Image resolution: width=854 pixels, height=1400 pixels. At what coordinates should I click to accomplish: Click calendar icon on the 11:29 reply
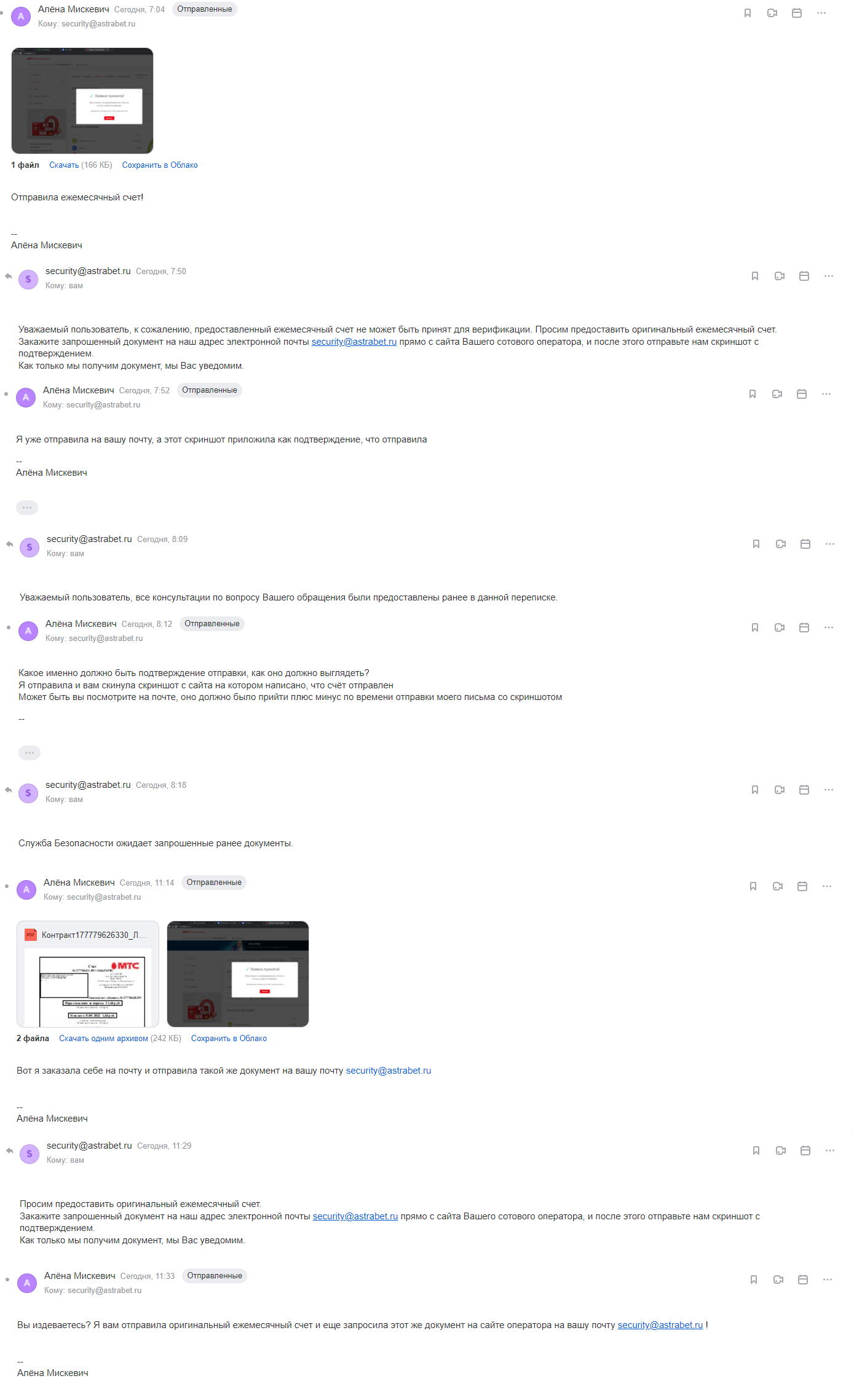(805, 1150)
